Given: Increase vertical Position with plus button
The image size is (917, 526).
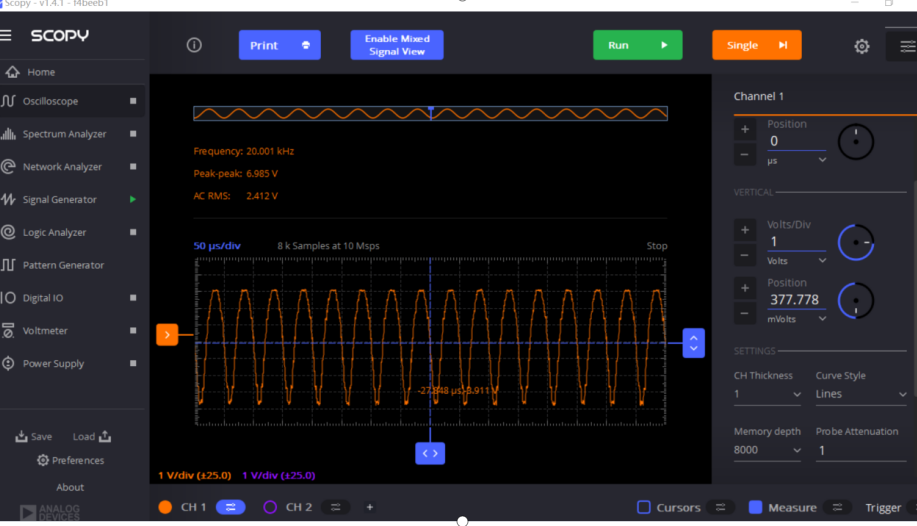Looking at the screenshot, I should click(744, 288).
